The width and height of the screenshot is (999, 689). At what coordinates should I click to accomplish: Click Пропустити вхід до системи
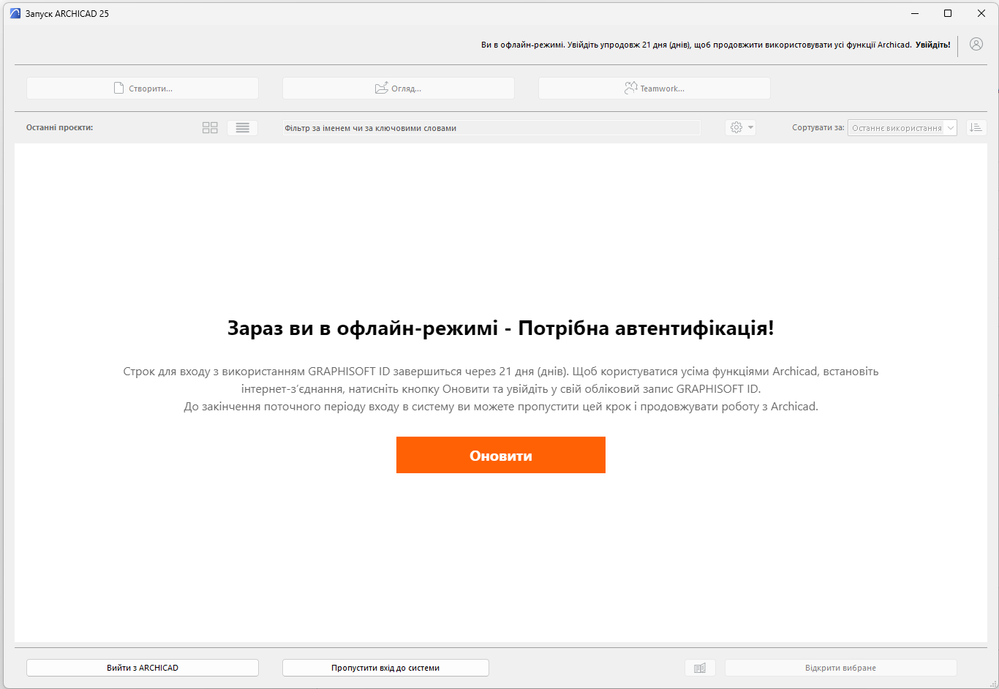(385, 667)
